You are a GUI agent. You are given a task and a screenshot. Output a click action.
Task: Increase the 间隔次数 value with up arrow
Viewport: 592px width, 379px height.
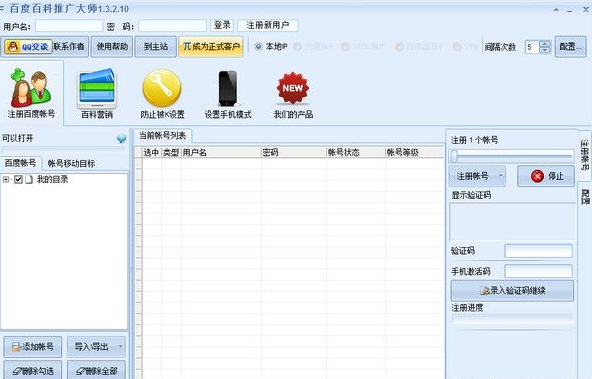click(x=545, y=43)
